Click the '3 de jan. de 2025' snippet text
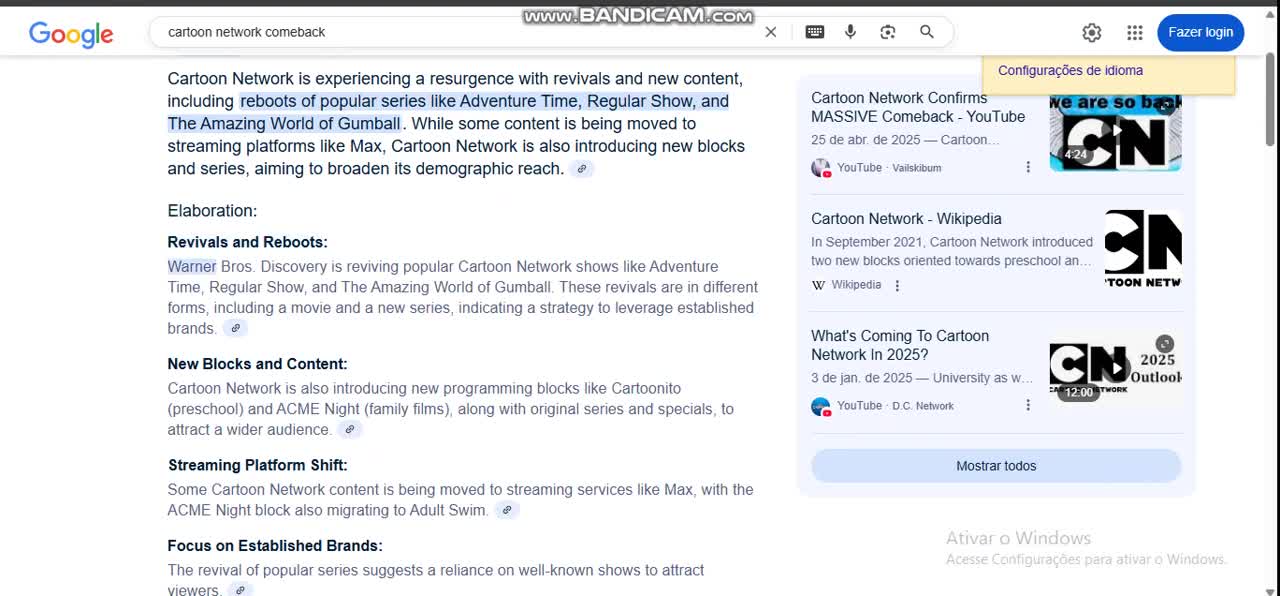The height and width of the screenshot is (596, 1280). point(861,378)
